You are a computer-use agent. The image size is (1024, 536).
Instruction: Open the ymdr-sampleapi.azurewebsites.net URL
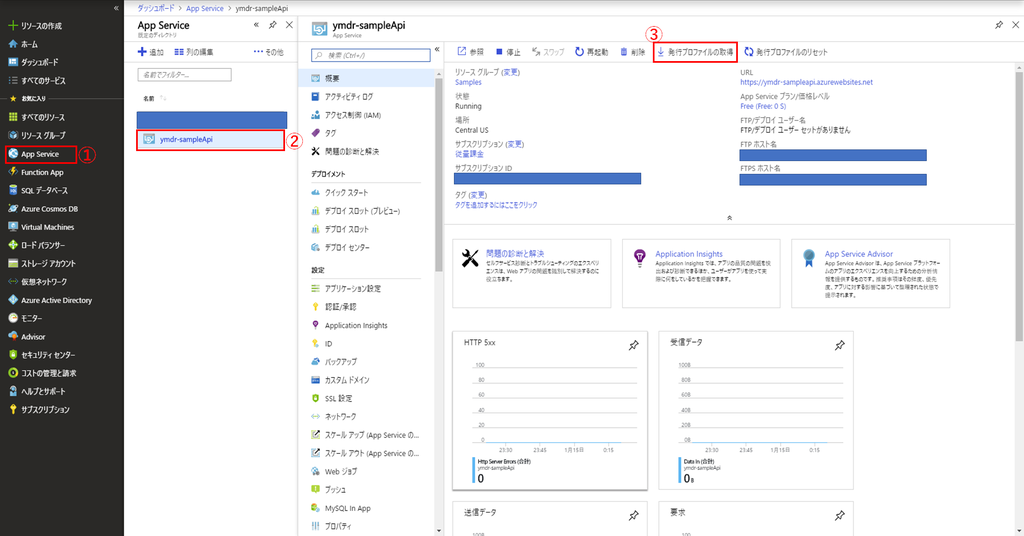pyautogui.click(x=807, y=82)
